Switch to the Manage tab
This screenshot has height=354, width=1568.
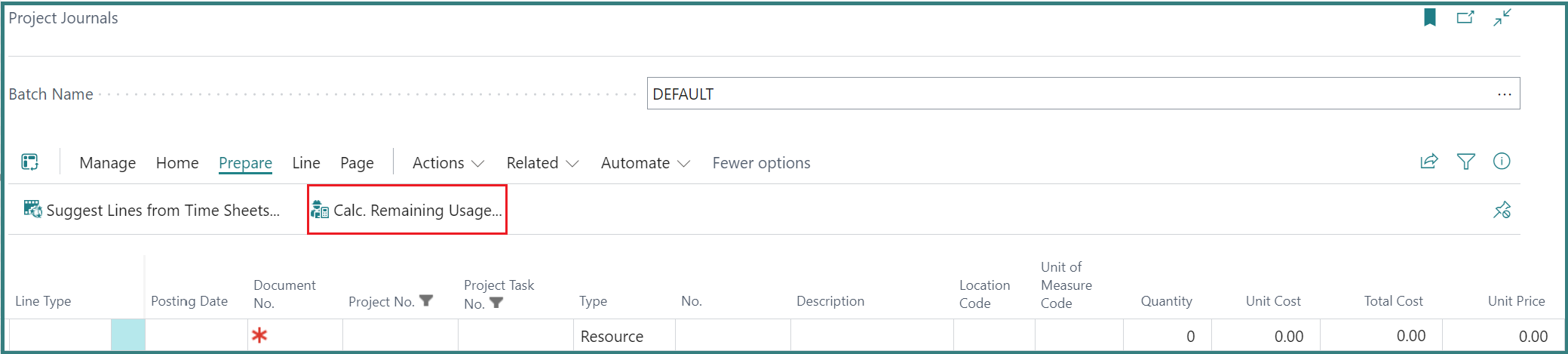(x=108, y=163)
